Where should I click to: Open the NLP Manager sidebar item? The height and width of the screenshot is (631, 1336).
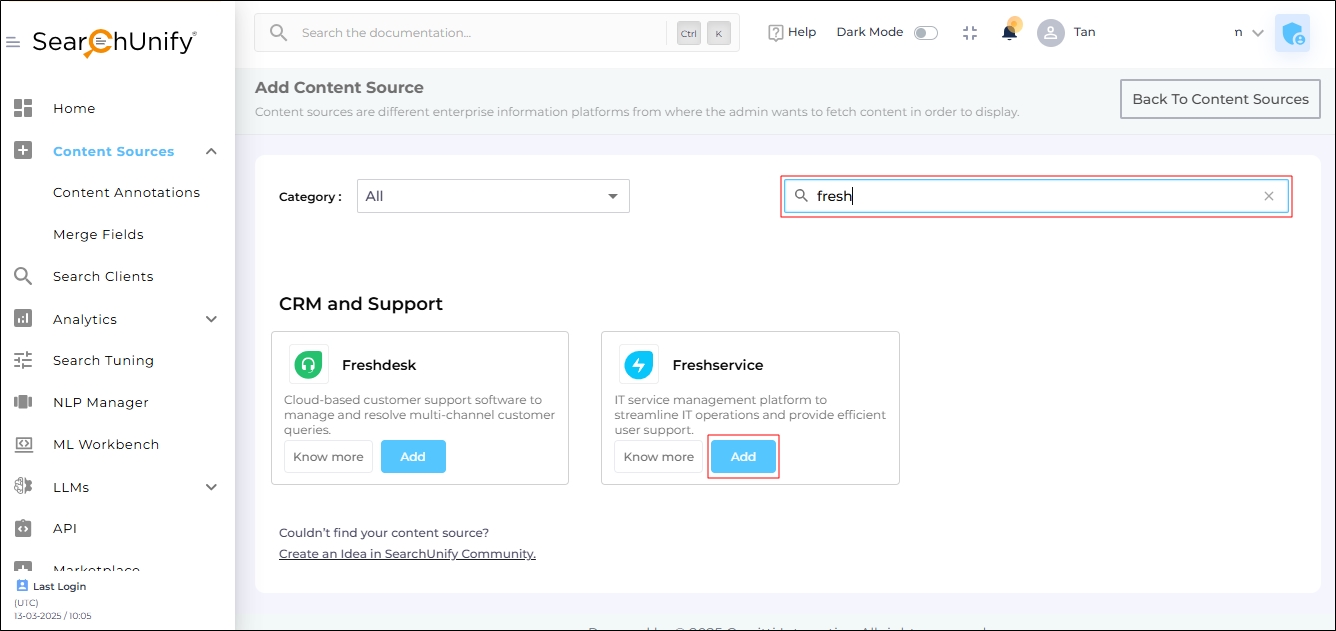point(100,402)
